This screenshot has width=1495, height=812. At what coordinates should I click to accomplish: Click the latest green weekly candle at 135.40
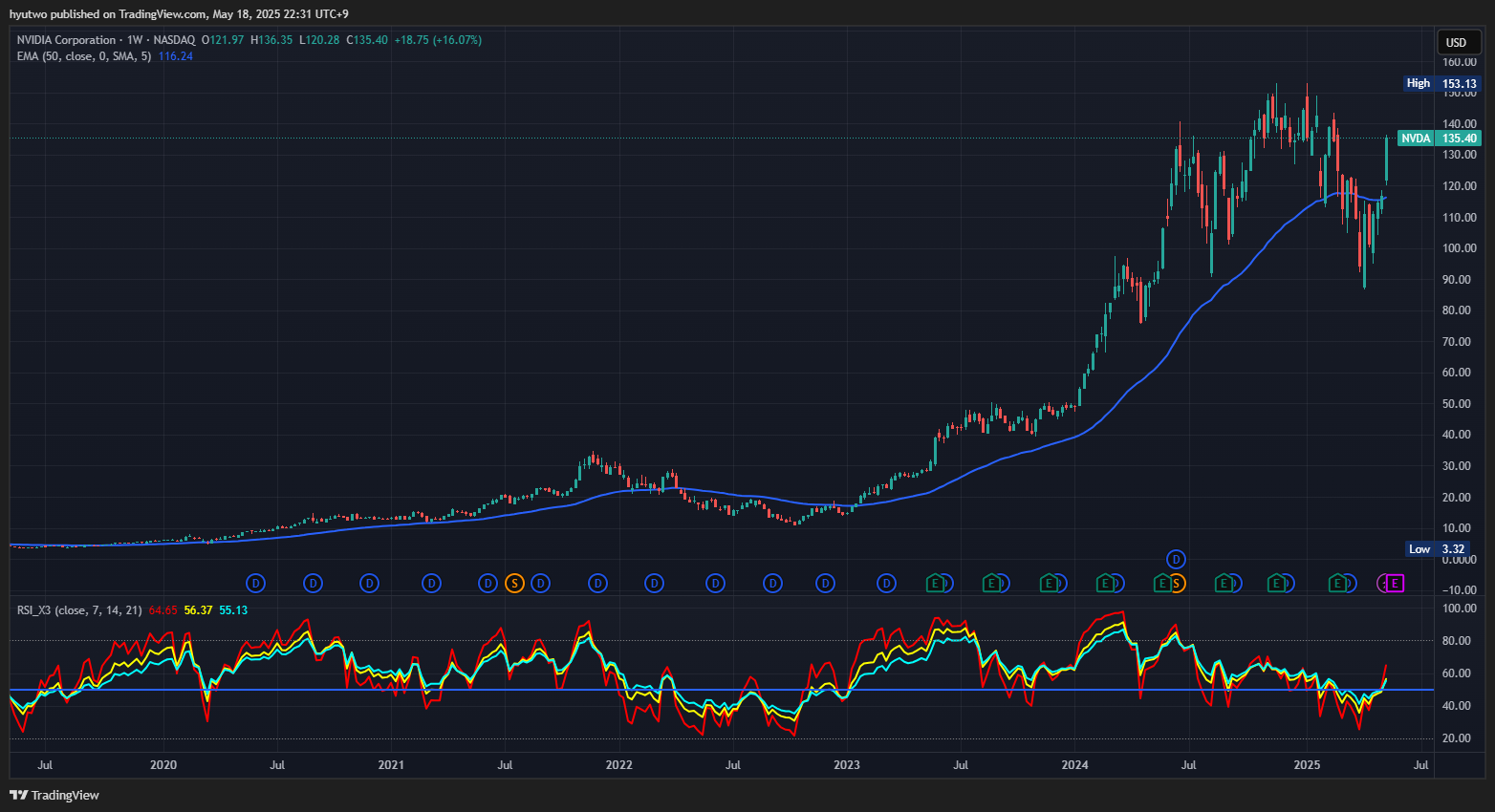pos(1386,160)
